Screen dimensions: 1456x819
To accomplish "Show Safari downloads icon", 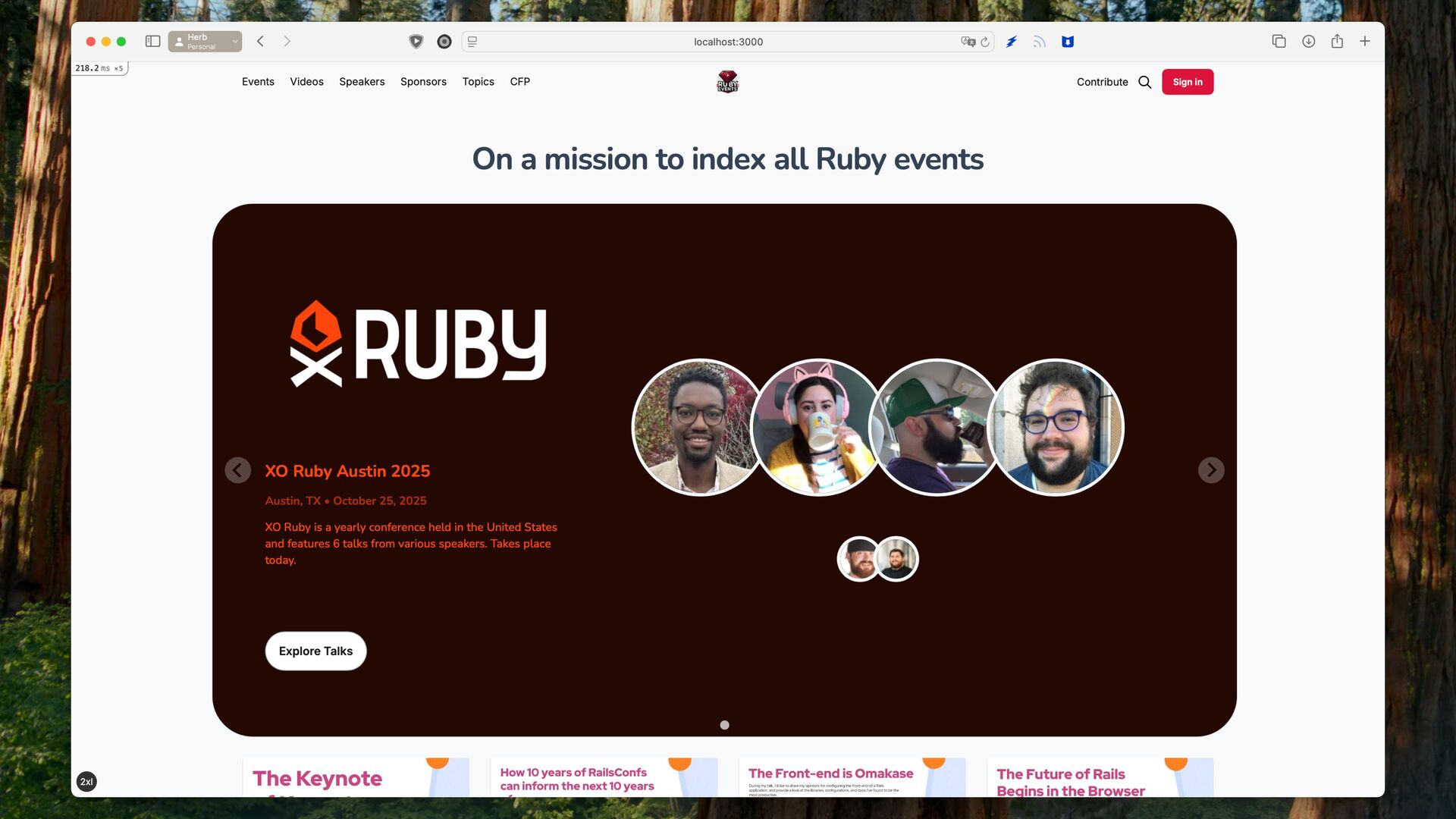I will pos(1308,42).
